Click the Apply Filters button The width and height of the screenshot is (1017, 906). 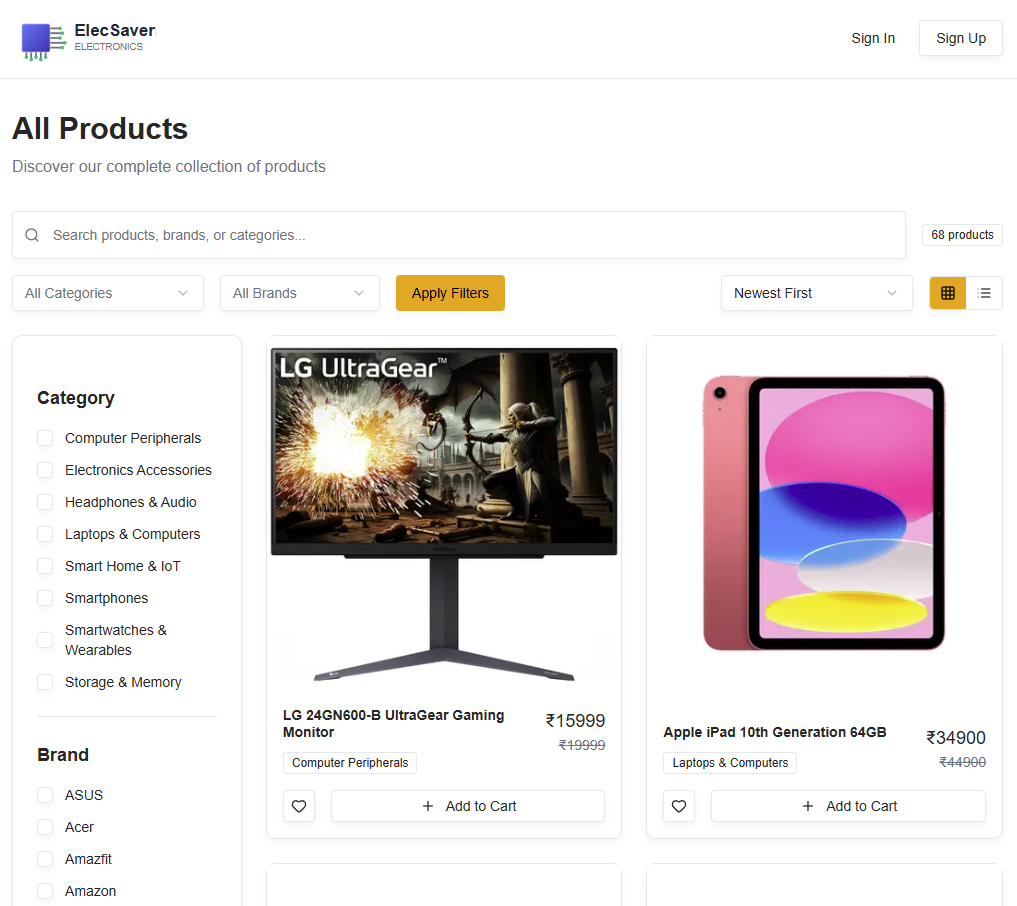pos(450,293)
